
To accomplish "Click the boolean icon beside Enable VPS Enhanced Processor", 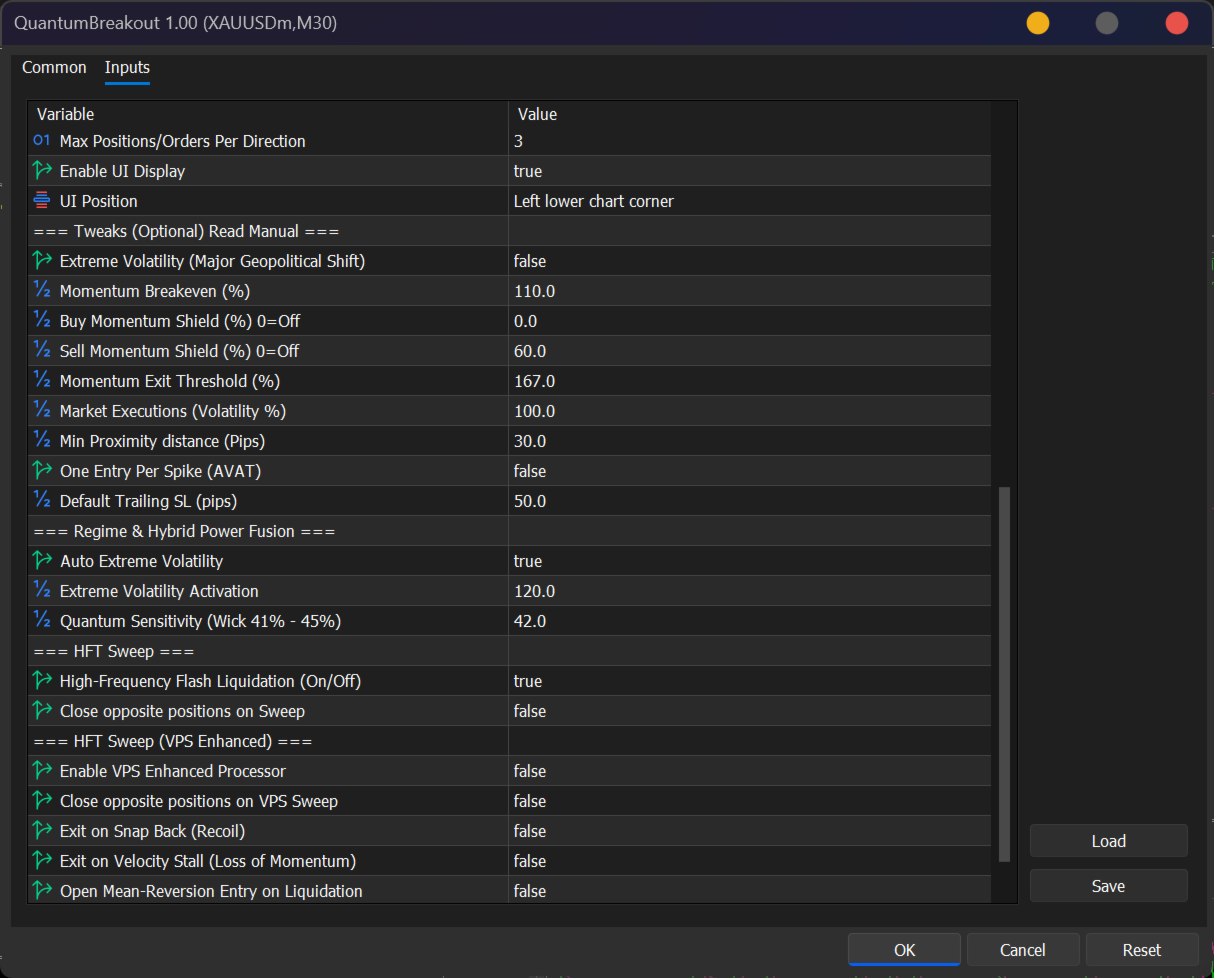I will coord(42,771).
